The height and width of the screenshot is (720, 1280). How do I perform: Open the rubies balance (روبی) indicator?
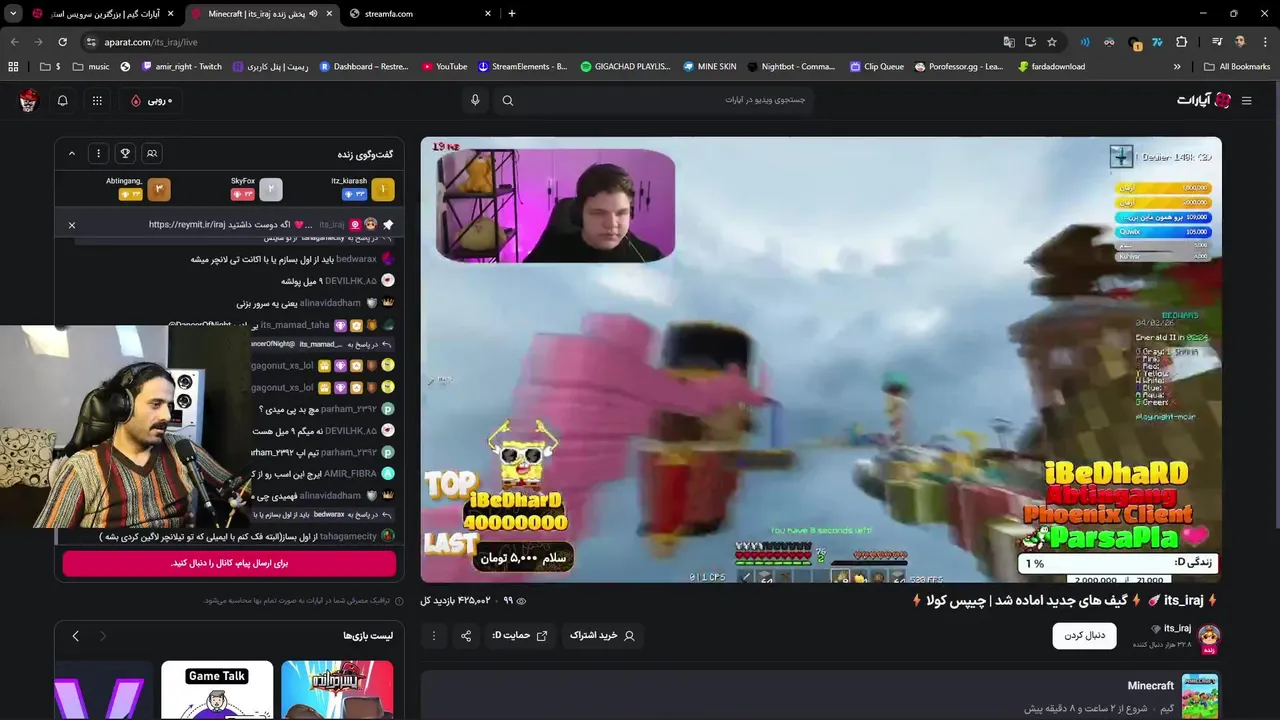tap(152, 100)
